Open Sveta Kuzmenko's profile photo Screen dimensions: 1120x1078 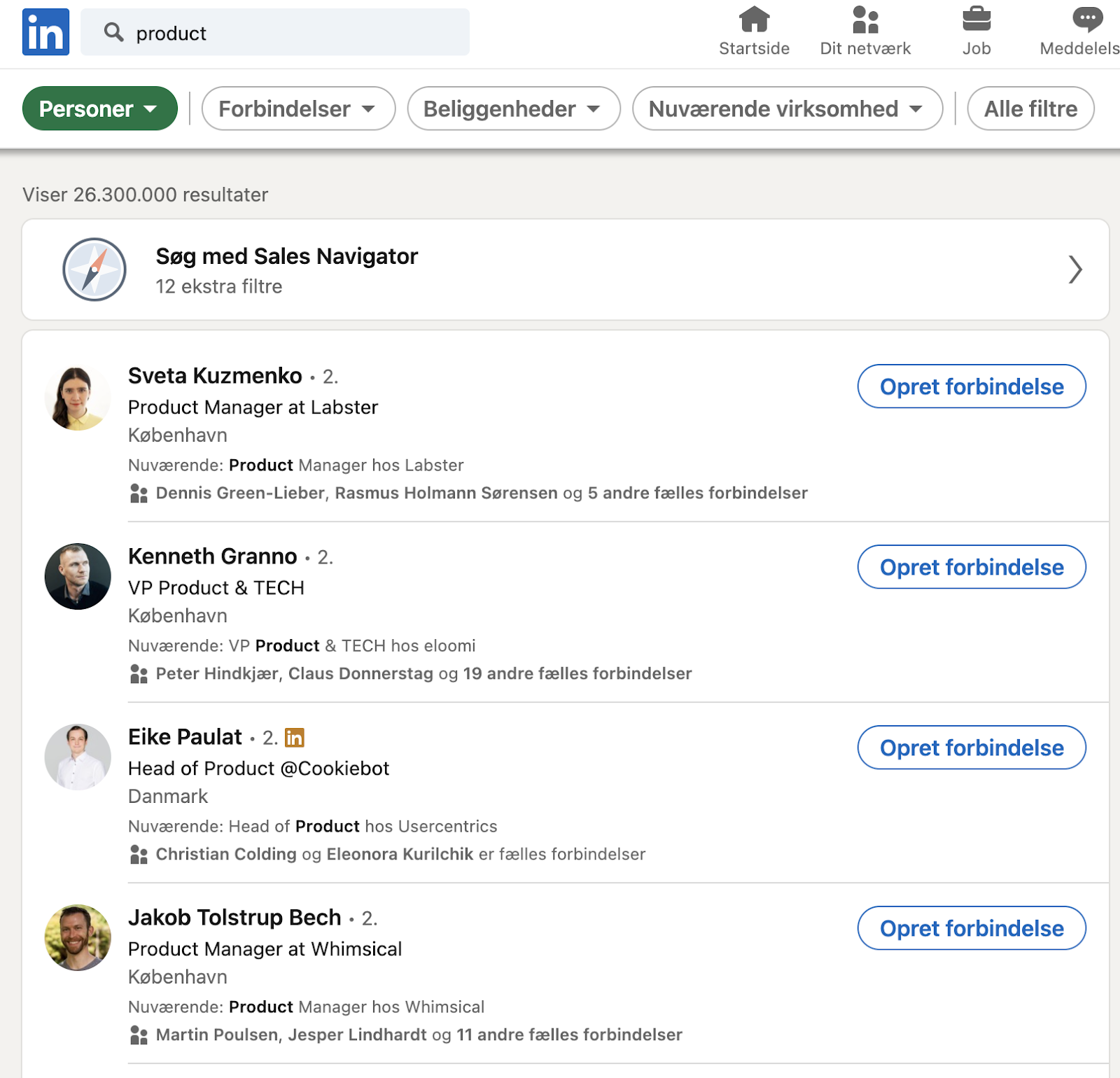pyautogui.click(x=78, y=397)
